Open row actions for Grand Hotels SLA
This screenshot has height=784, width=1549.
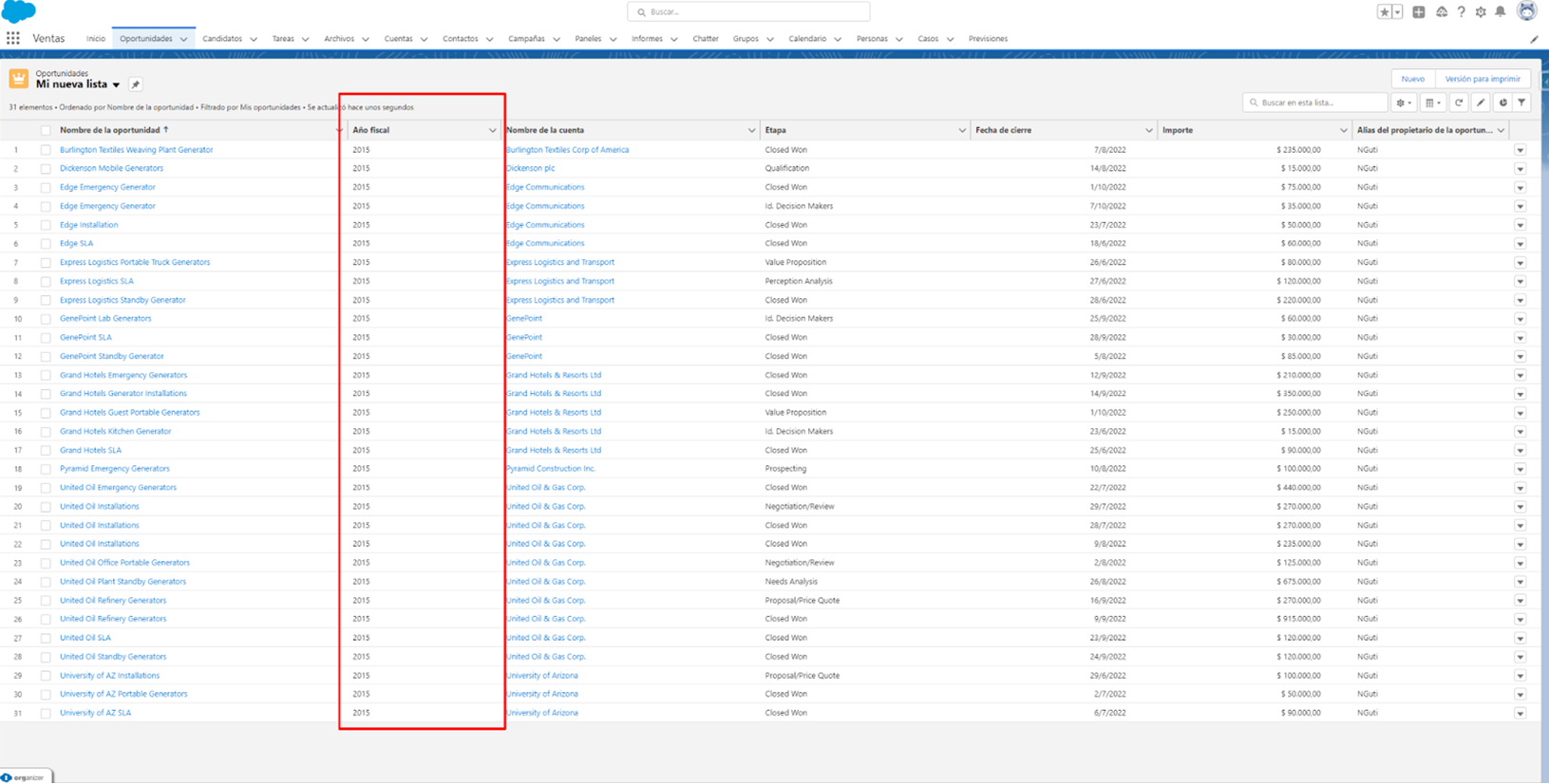point(1520,451)
